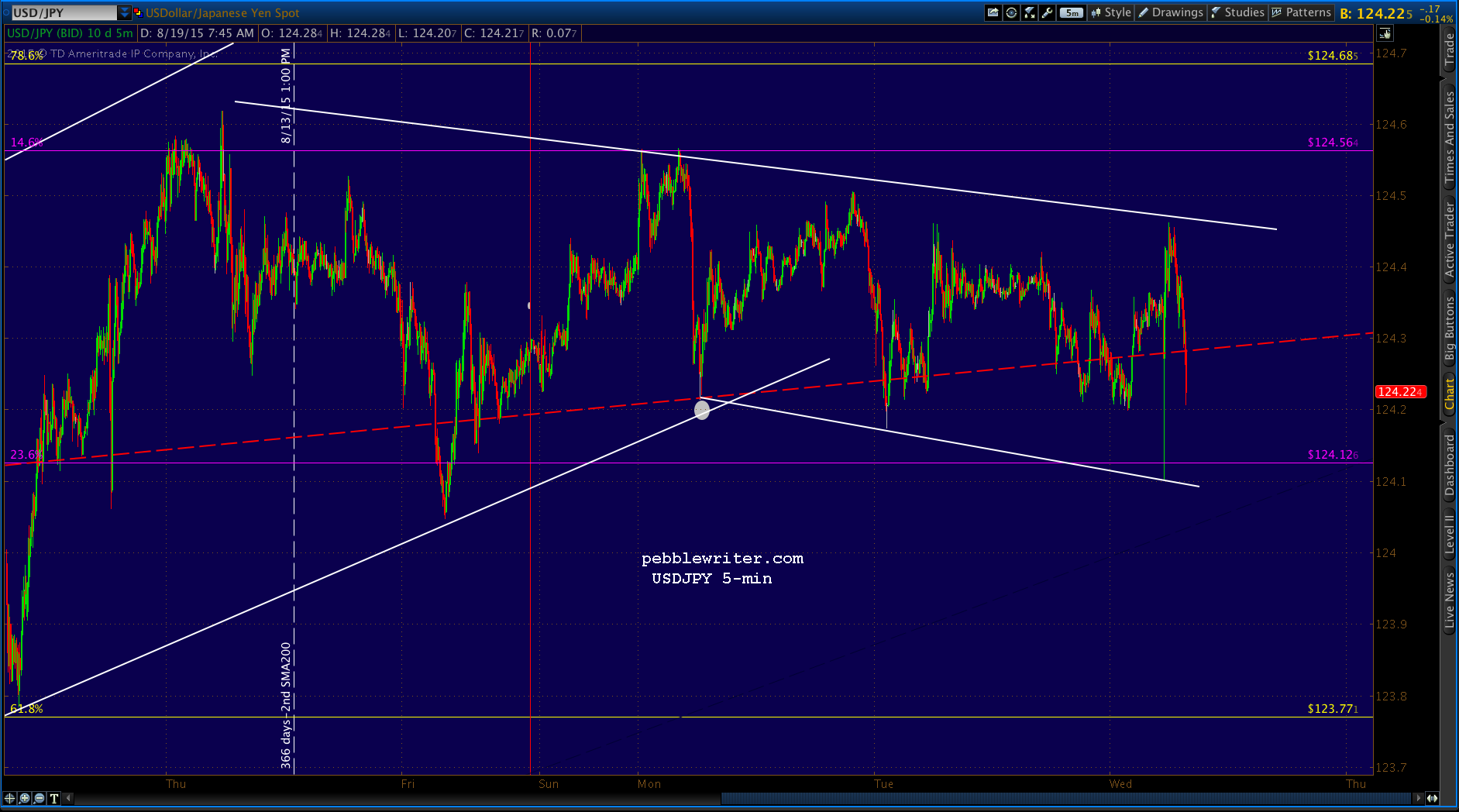Click the time axis expand-collapse icon
Screen dimensions: 1459x812
click(x=1433, y=797)
